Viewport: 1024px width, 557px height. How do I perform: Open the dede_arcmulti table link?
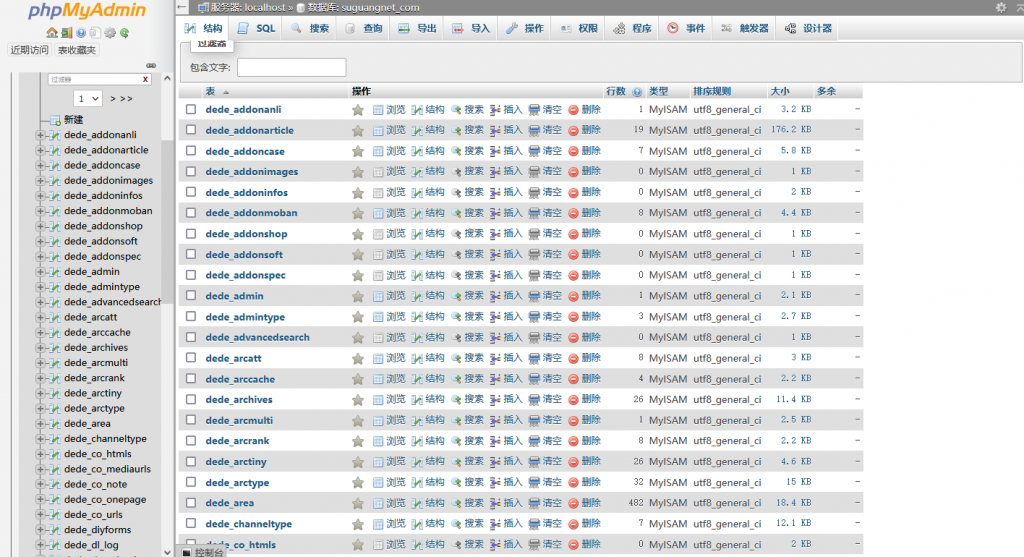239,421
